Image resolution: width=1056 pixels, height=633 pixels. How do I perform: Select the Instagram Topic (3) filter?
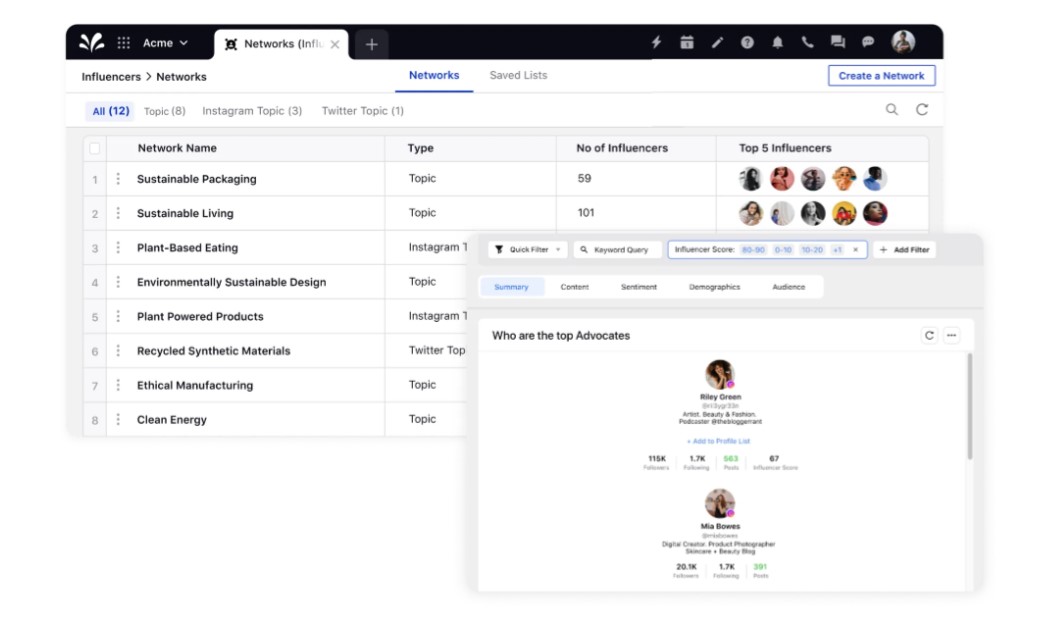coord(252,111)
